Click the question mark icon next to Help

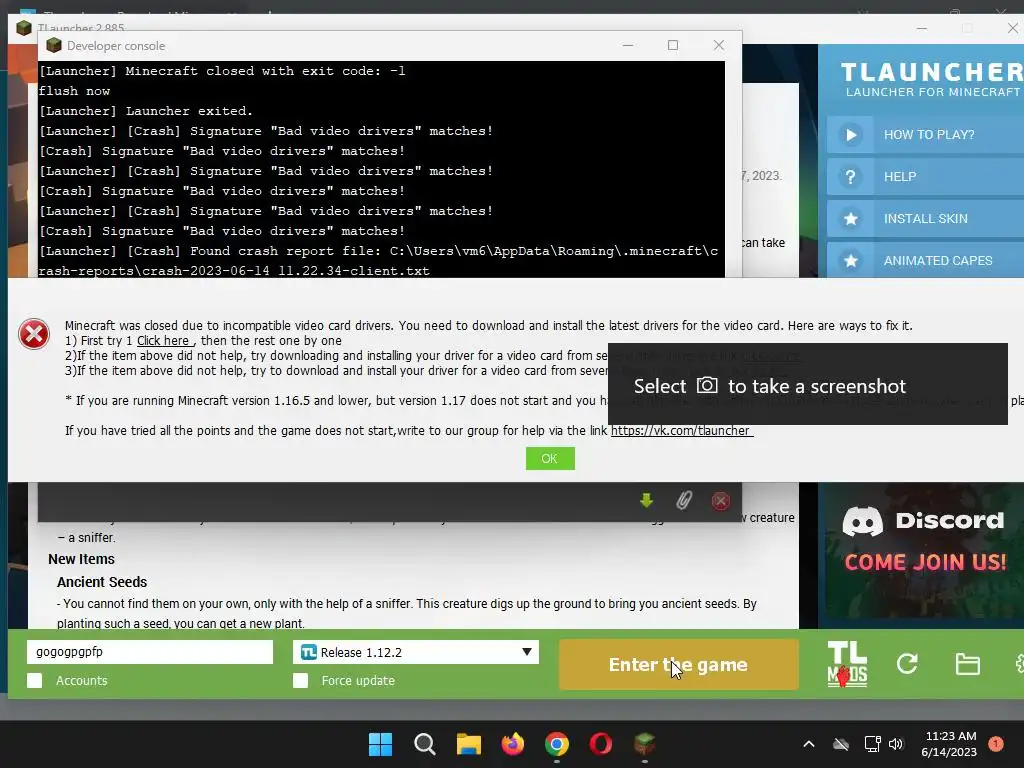pyautogui.click(x=850, y=176)
